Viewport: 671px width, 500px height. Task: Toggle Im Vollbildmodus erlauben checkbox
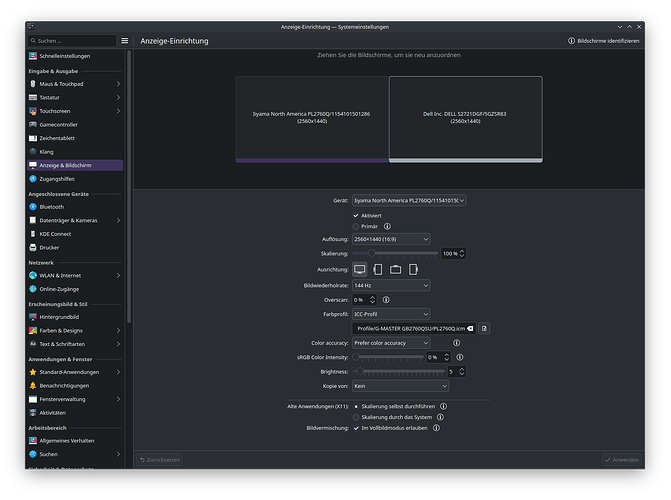click(x=356, y=428)
